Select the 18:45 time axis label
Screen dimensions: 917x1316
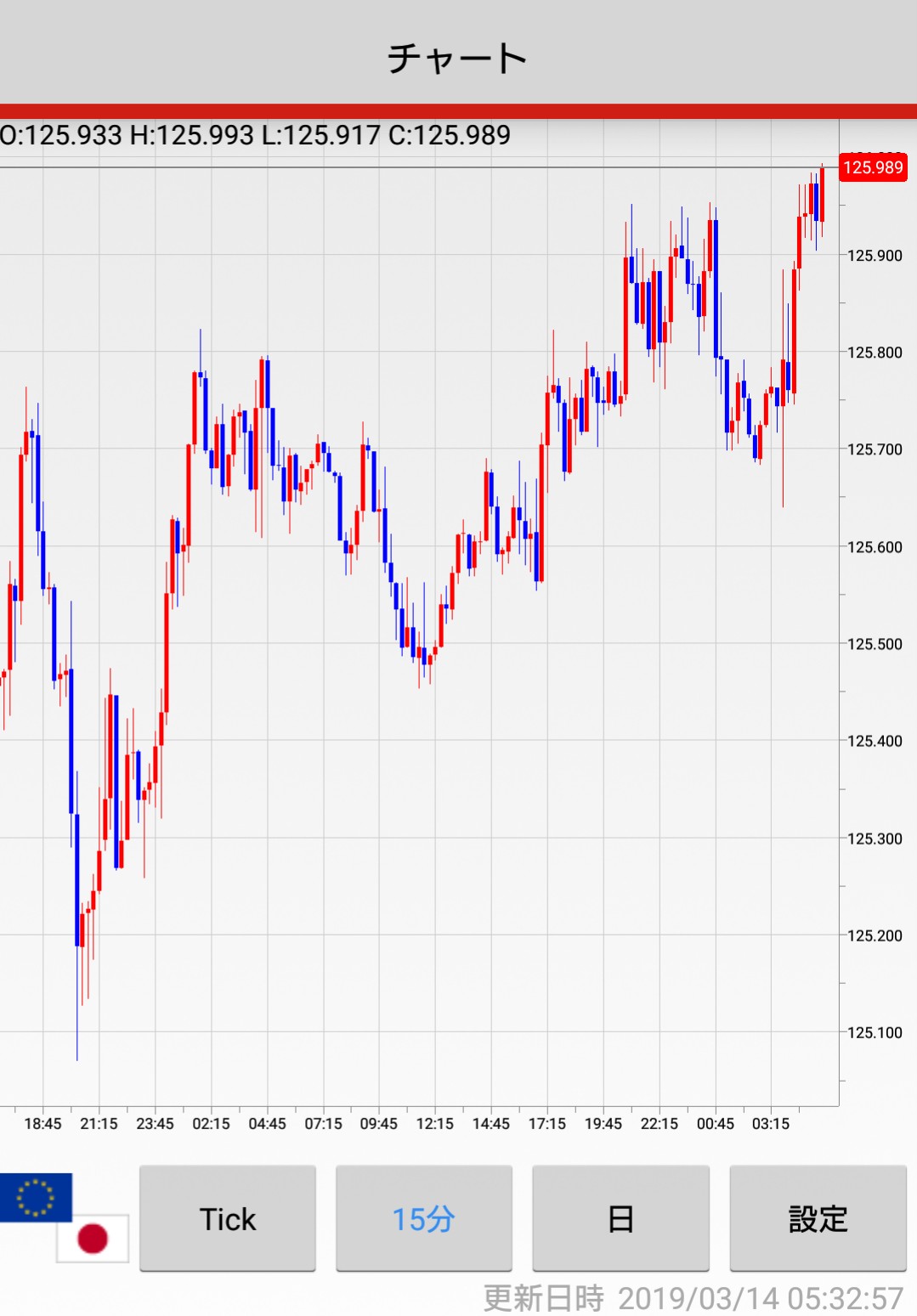pos(42,1123)
